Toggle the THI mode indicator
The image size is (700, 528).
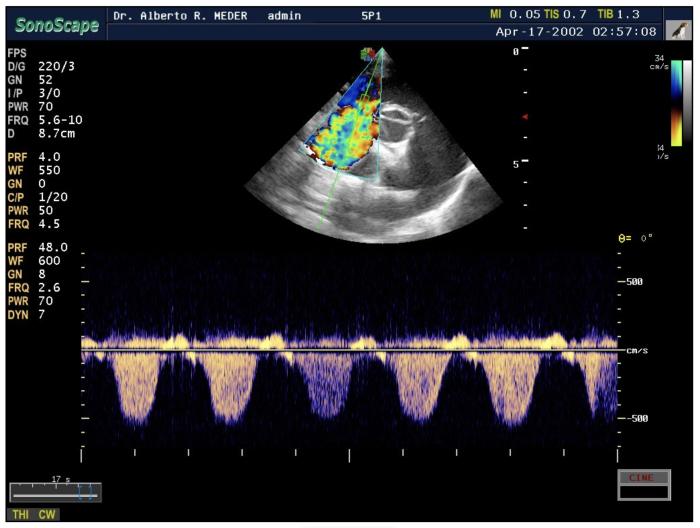pyautogui.click(x=20, y=514)
